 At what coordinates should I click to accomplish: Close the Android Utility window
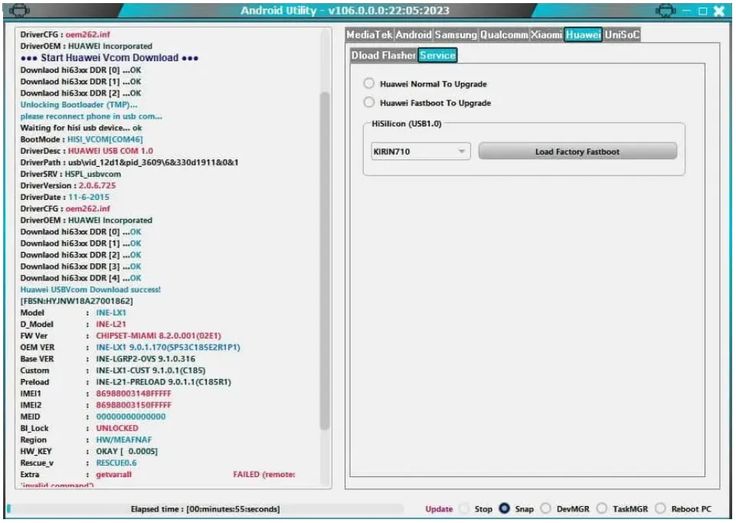point(718,11)
